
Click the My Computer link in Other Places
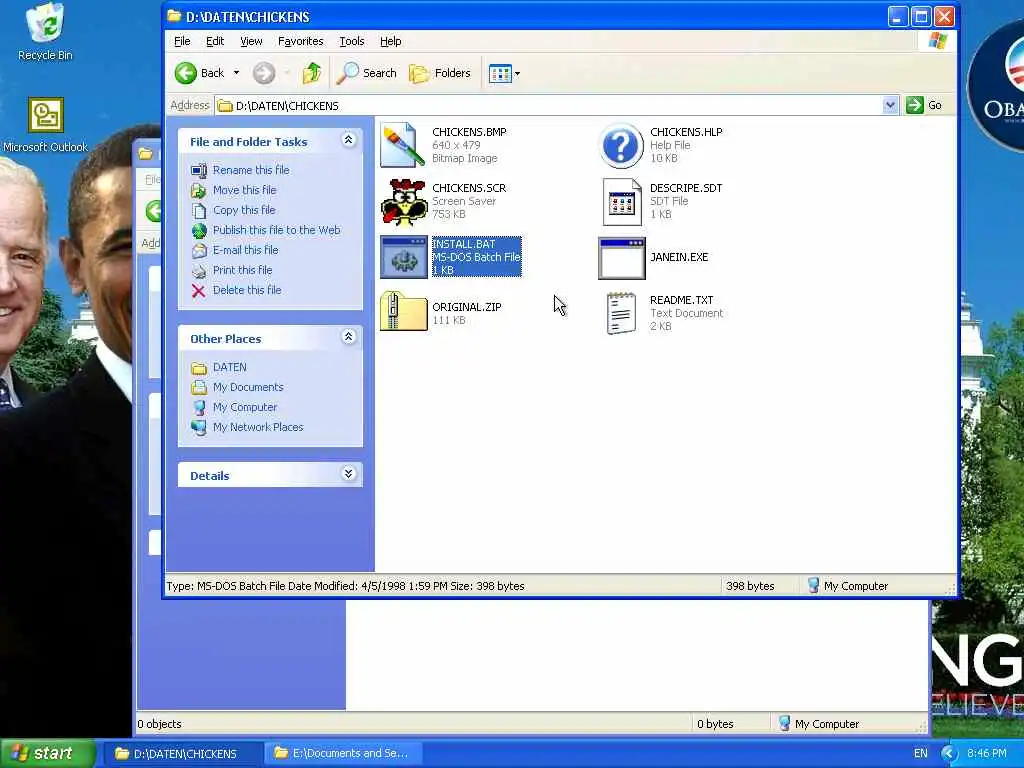click(245, 408)
